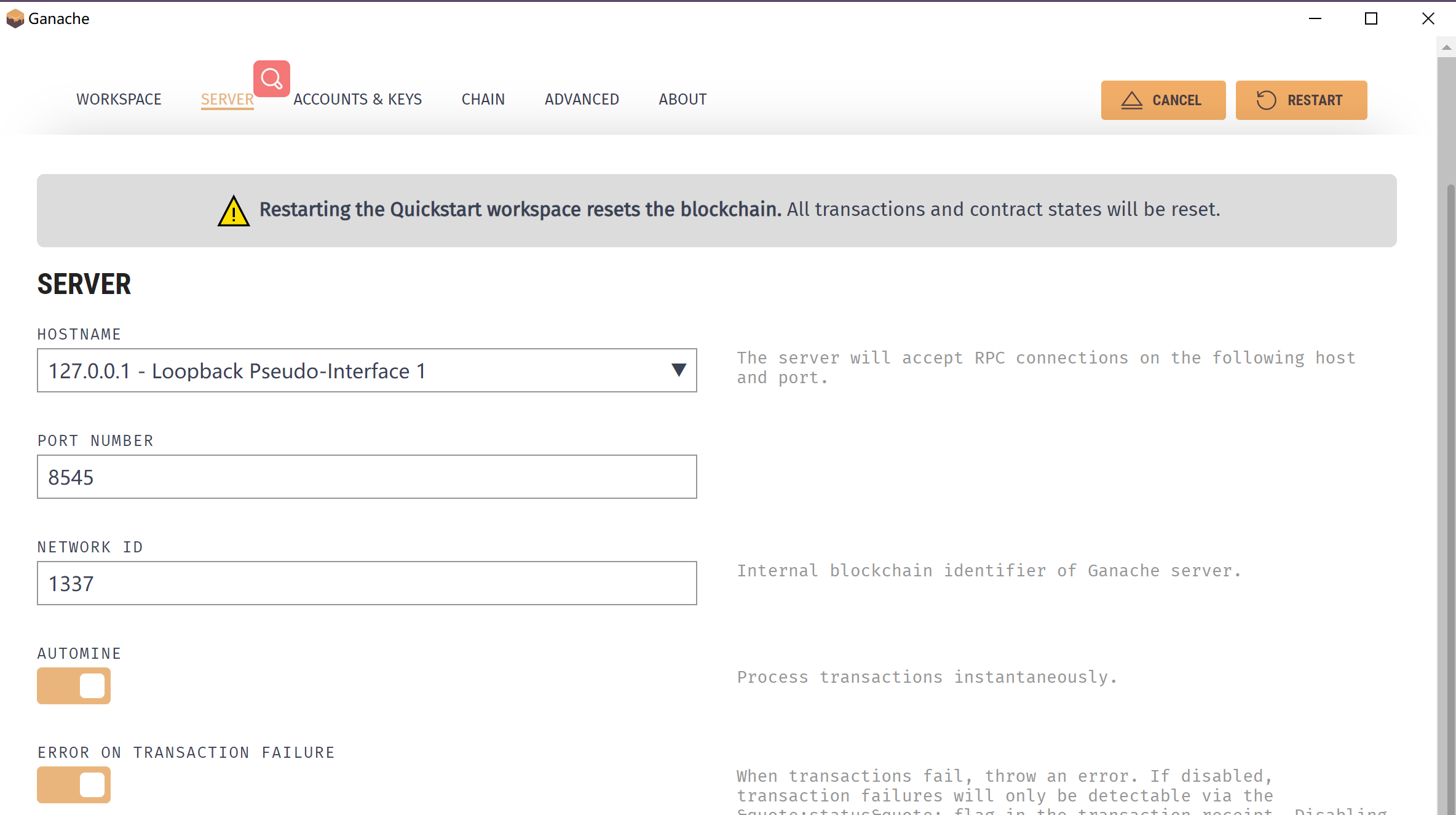Click the cancel warning triangle icon

(x=1133, y=100)
